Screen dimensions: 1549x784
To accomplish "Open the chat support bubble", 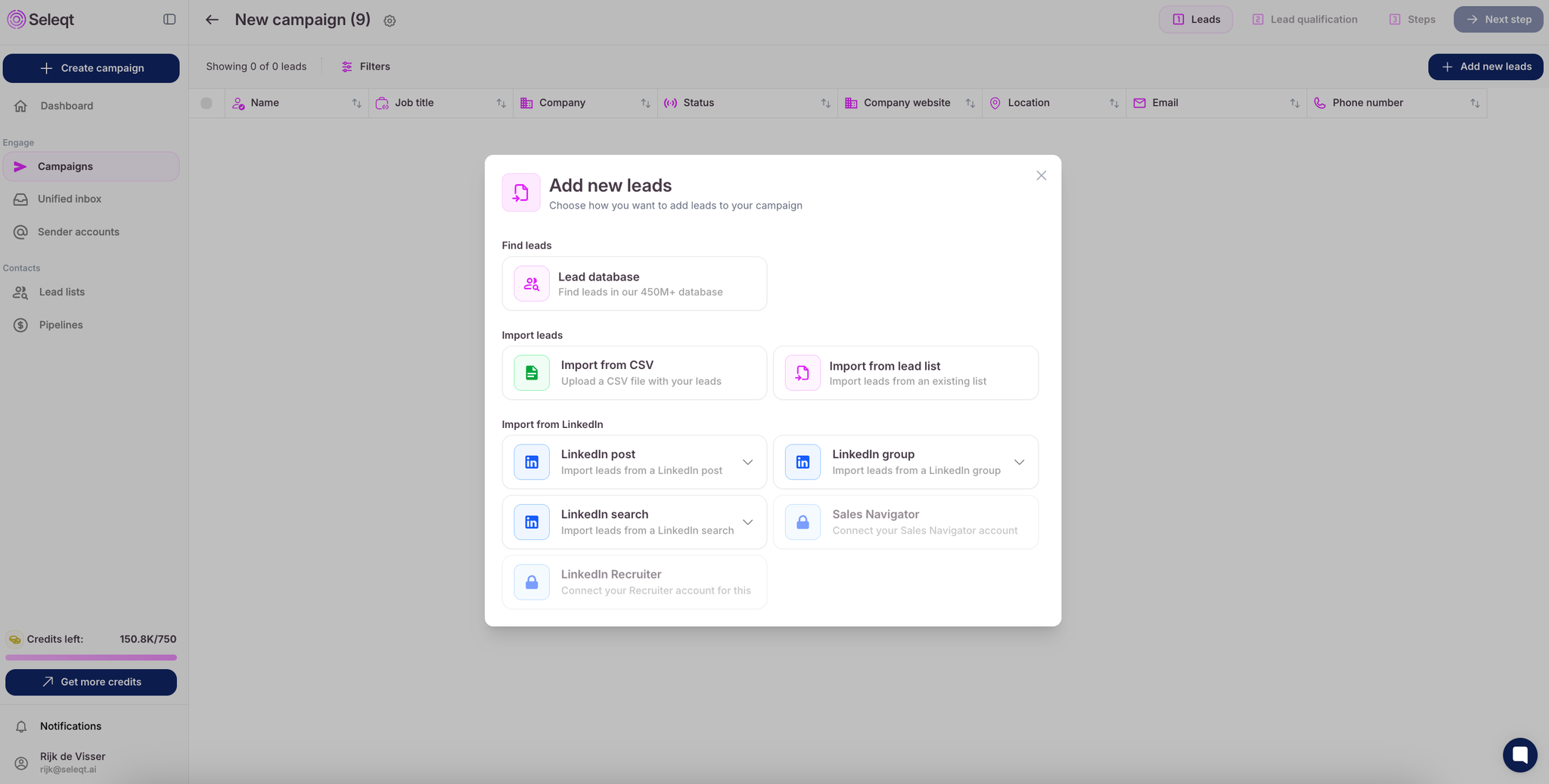I will 1520,755.
